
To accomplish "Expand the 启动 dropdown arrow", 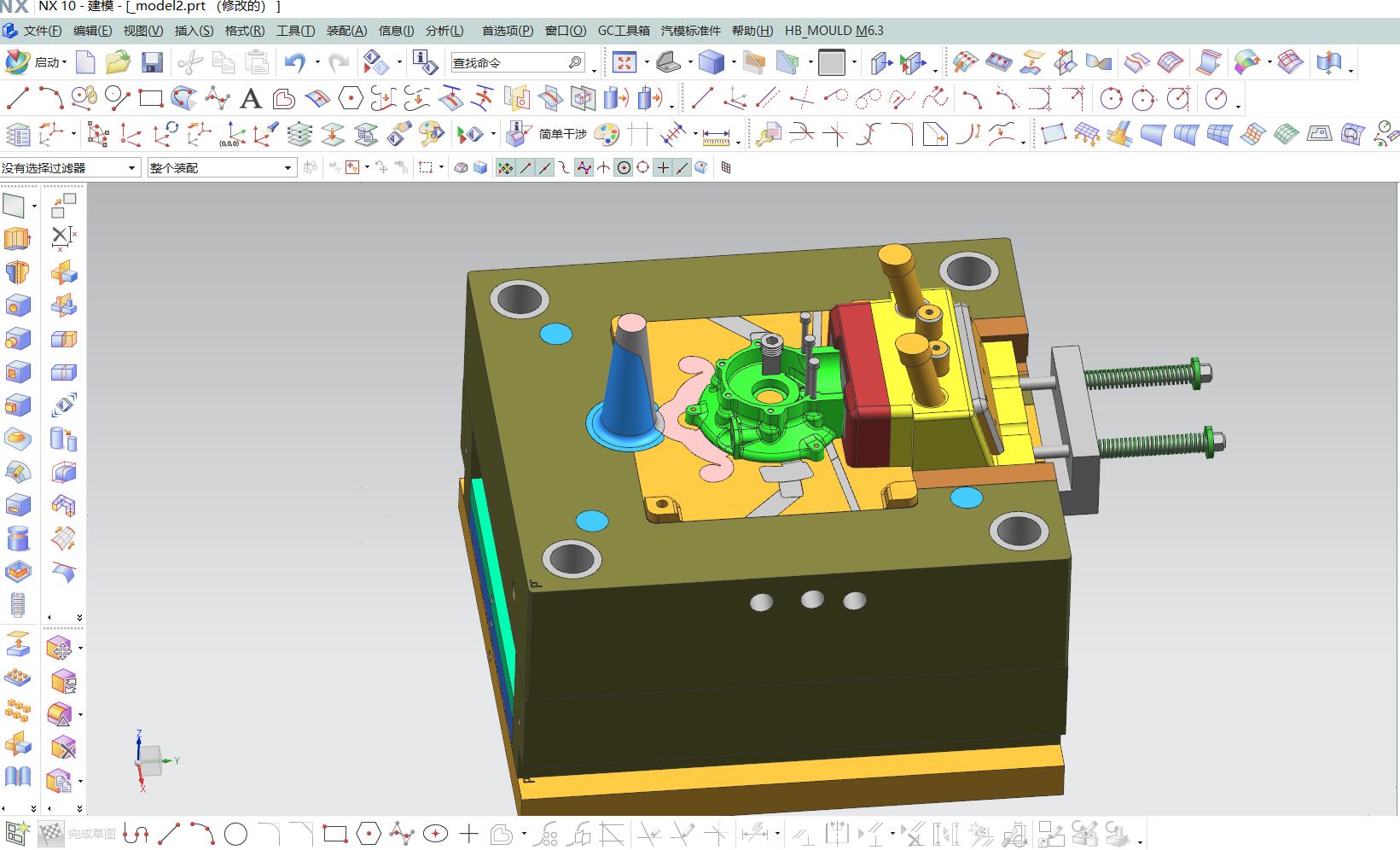I will (x=64, y=62).
